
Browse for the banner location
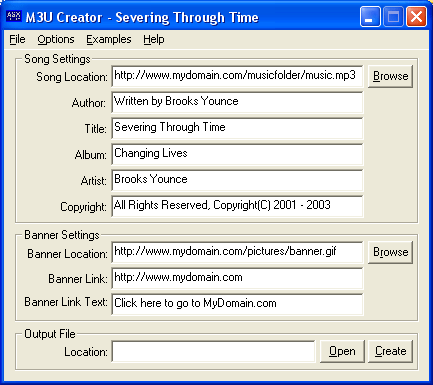pyautogui.click(x=390, y=252)
